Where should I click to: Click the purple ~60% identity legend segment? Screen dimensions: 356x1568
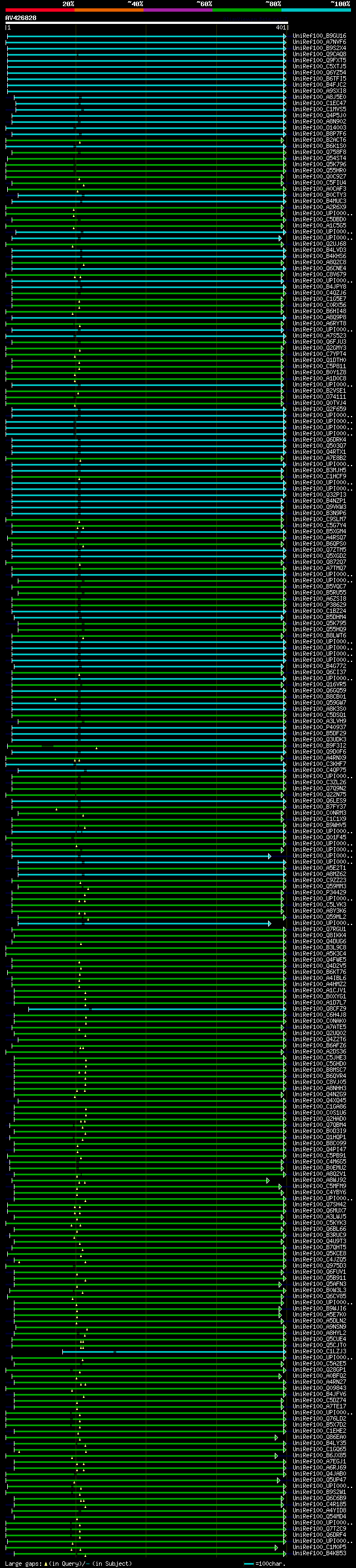(x=179, y=10)
